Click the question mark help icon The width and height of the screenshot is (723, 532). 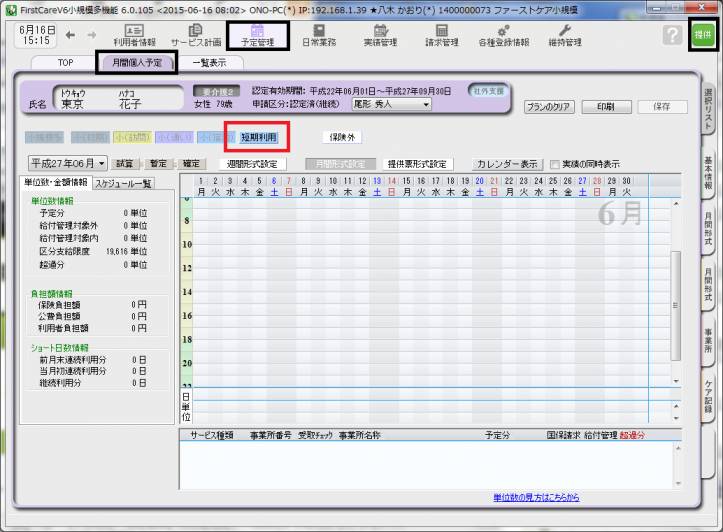[x=672, y=35]
